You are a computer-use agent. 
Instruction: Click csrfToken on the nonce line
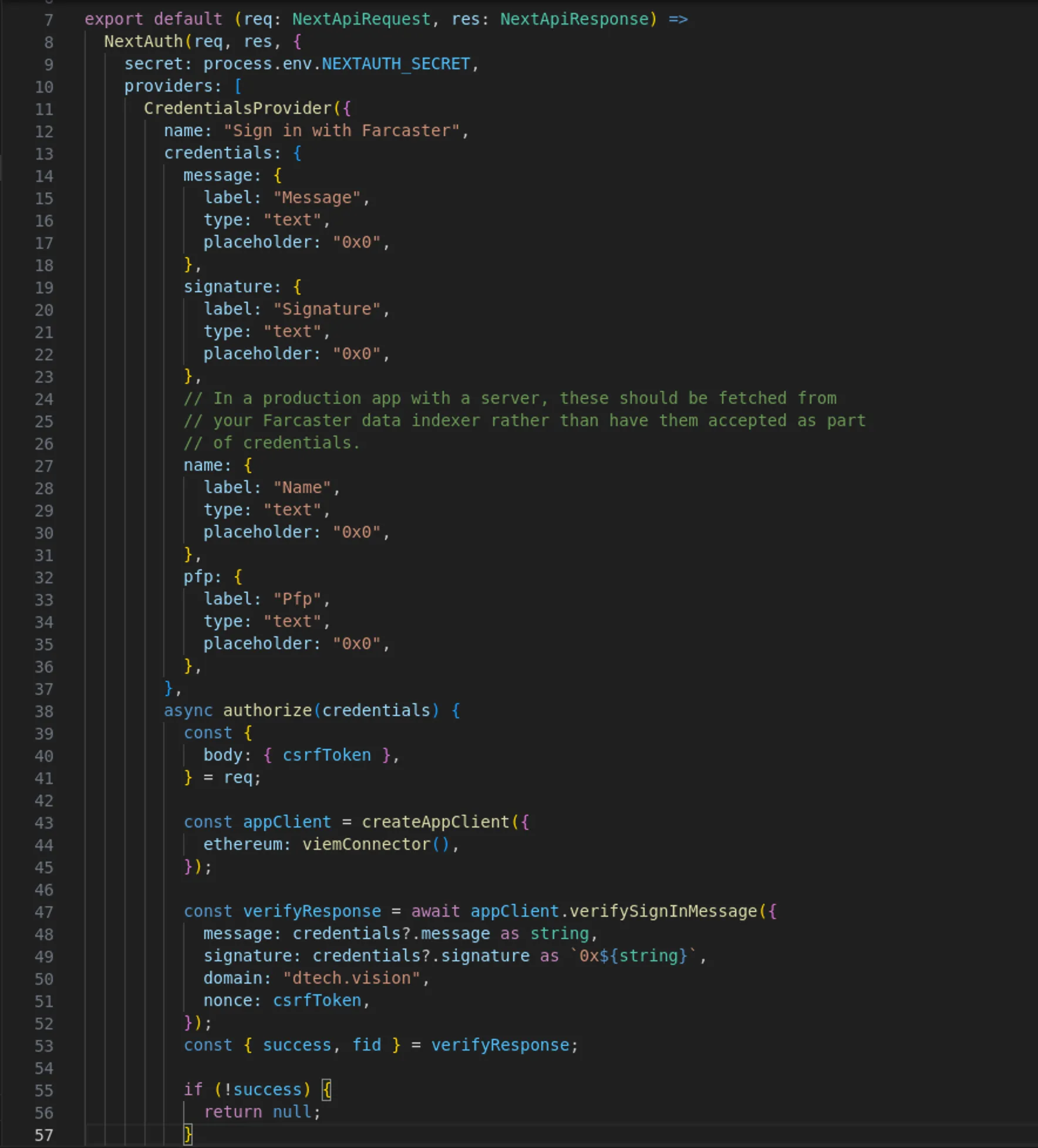point(317,1001)
